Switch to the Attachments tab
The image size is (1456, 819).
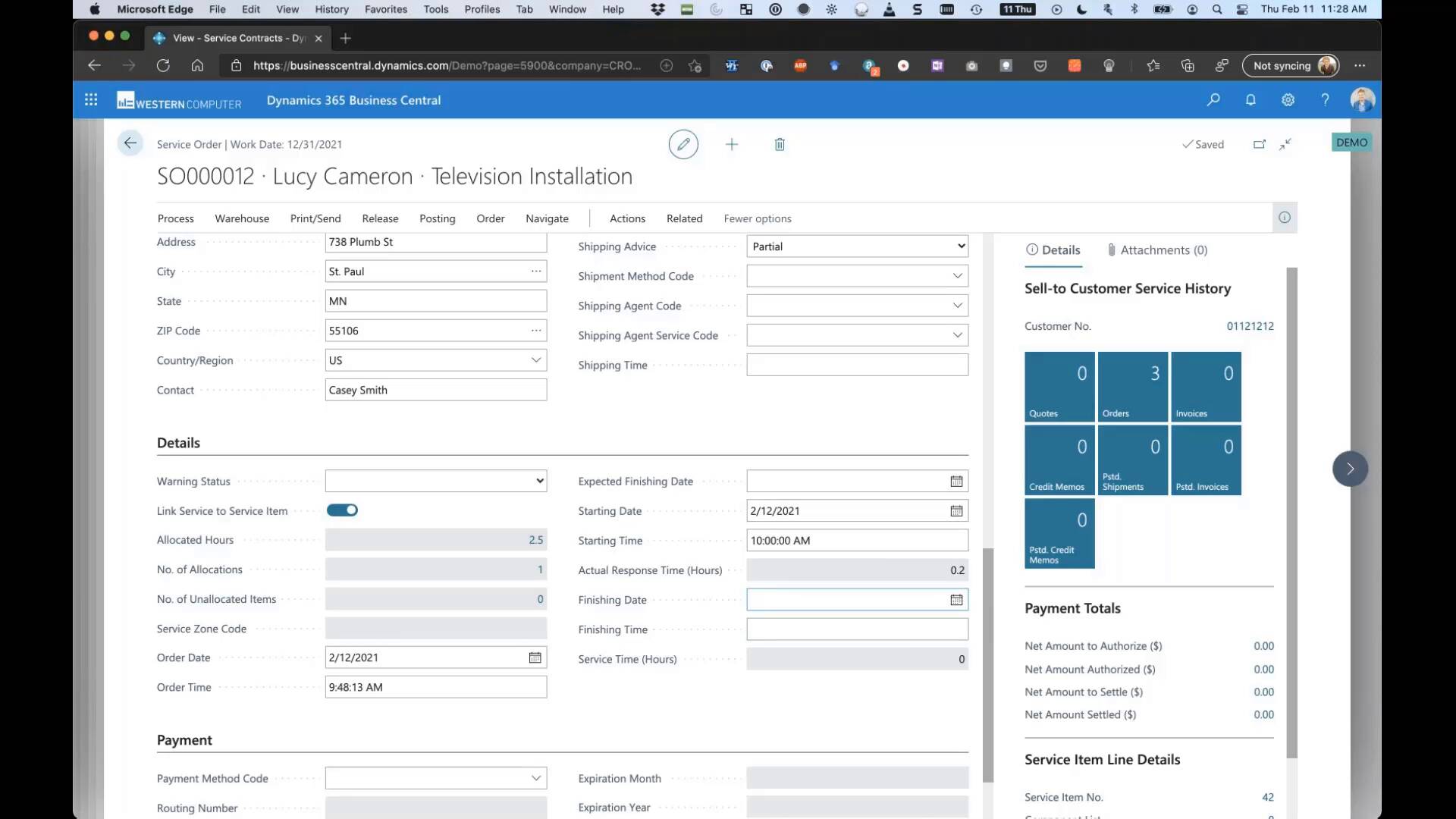[1157, 249]
